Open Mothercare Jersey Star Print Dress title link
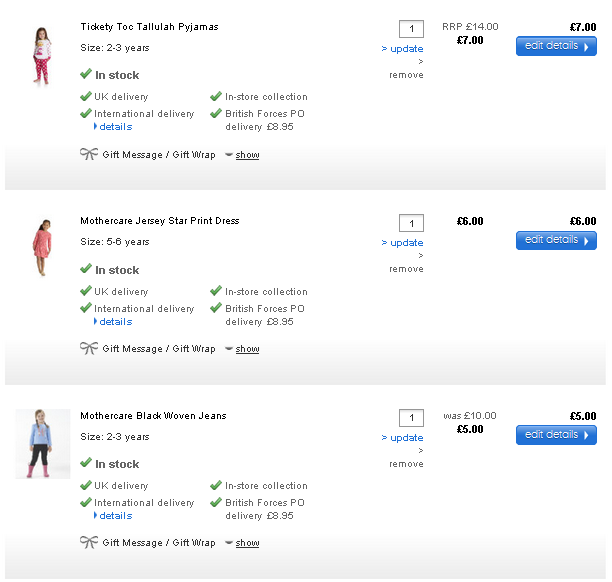The image size is (612, 582). coord(159,221)
